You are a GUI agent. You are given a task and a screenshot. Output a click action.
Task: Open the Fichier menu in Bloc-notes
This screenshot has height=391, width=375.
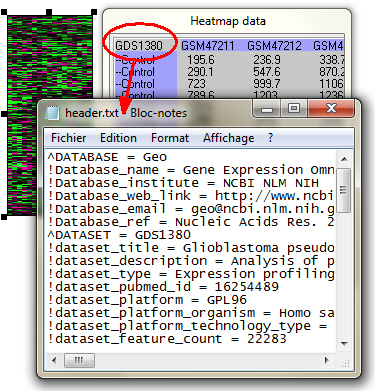[x=68, y=138]
